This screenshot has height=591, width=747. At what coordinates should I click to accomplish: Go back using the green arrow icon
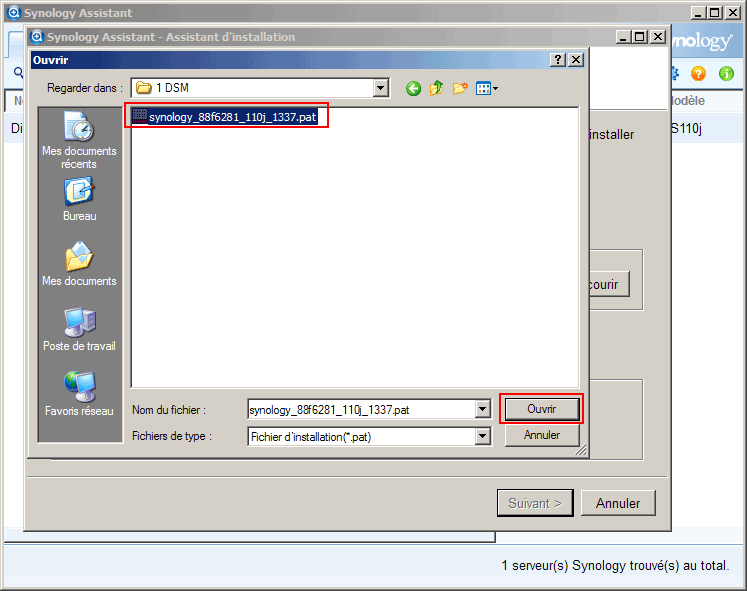point(414,89)
